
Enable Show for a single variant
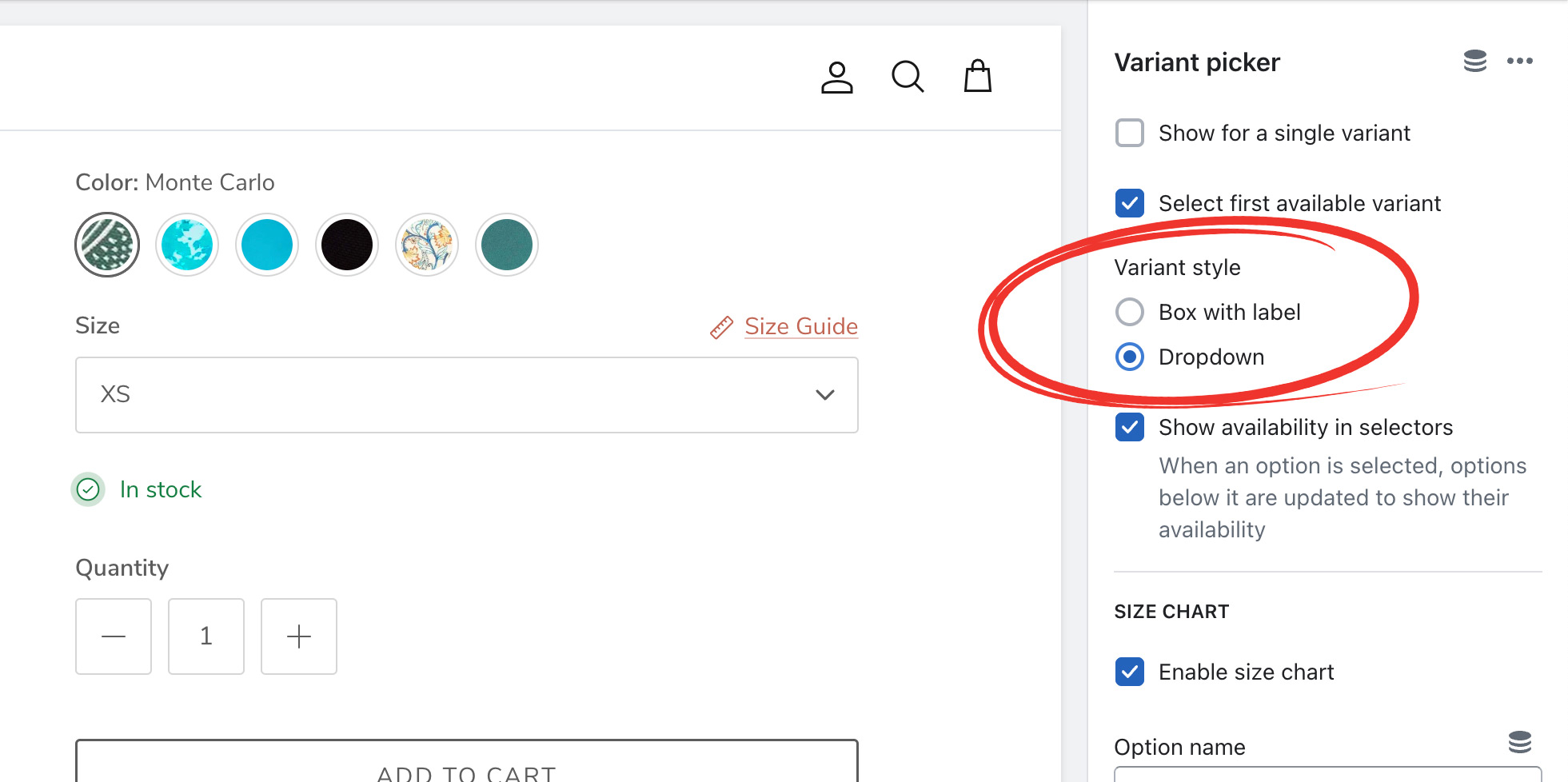(1129, 133)
